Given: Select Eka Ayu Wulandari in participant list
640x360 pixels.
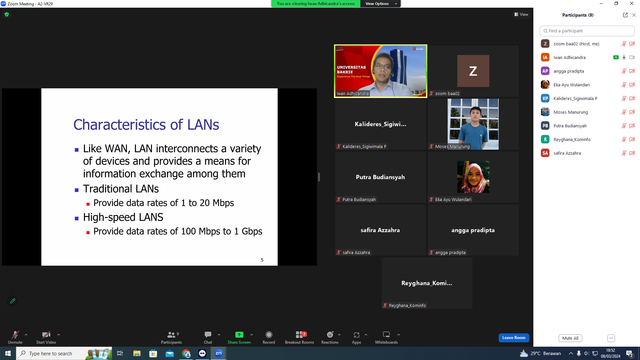Looking at the screenshot, I should tap(587, 85).
